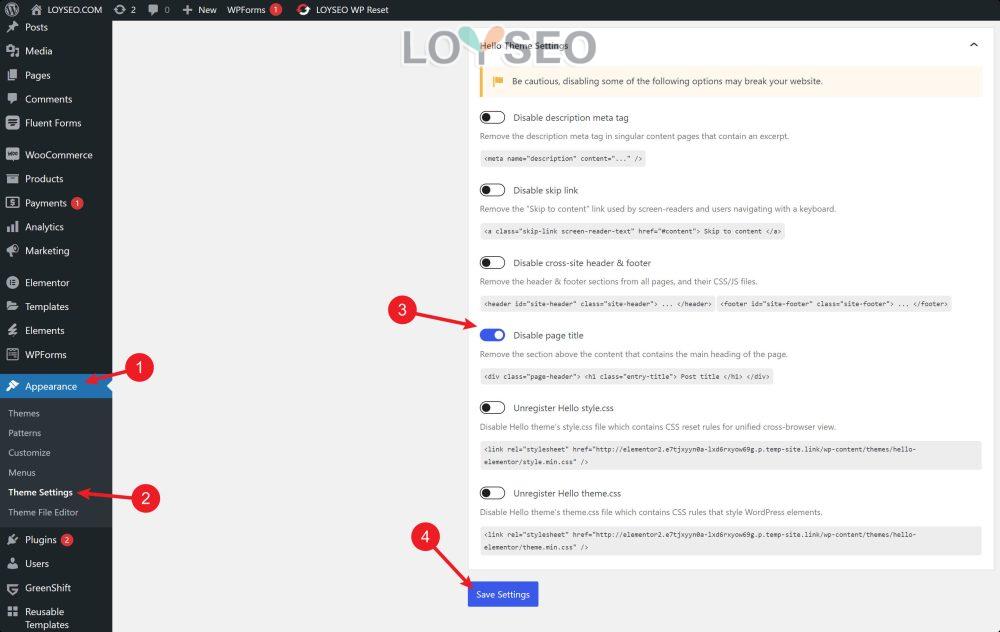Toggle Disable description meta tag switch
The width and height of the screenshot is (1000, 632).
(492, 117)
